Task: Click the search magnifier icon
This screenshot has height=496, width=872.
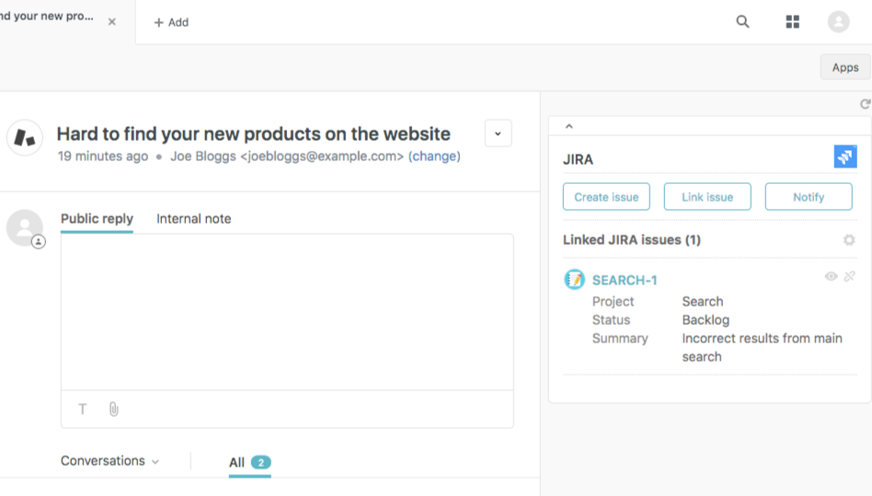Action: coord(743,22)
